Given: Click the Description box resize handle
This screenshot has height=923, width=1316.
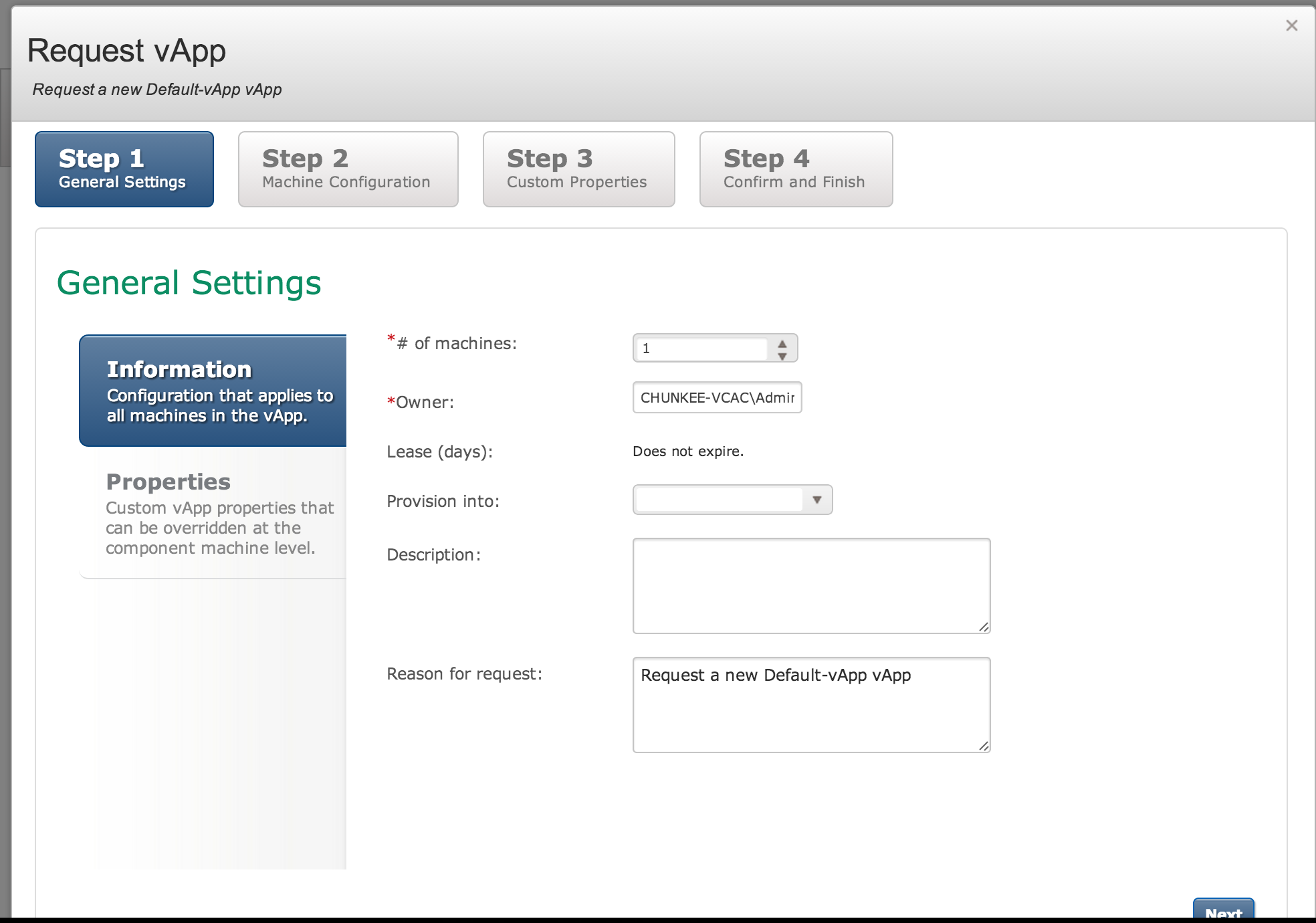Looking at the screenshot, I should [x=984, y=627].
